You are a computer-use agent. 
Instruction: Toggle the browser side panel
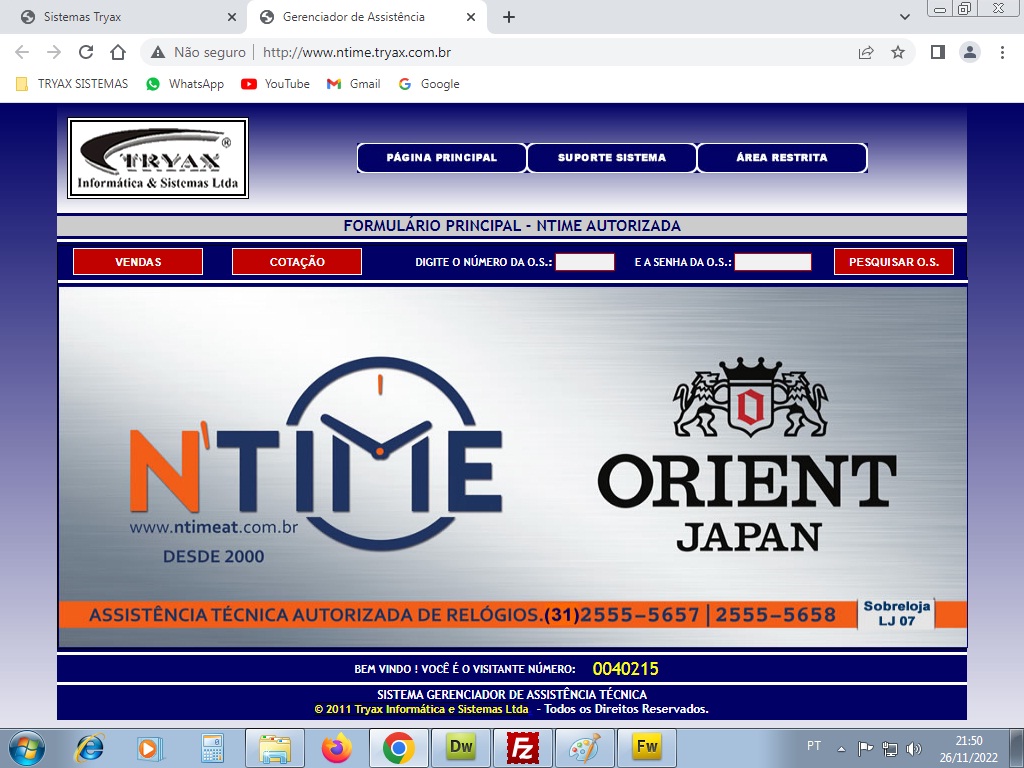point(937,52)
